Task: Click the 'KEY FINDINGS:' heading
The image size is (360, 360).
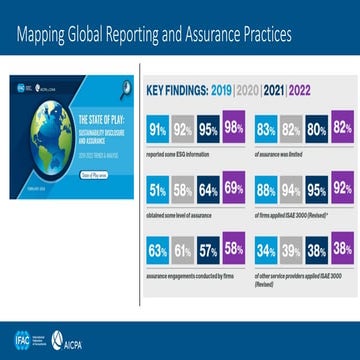Action: click(177, 90)
